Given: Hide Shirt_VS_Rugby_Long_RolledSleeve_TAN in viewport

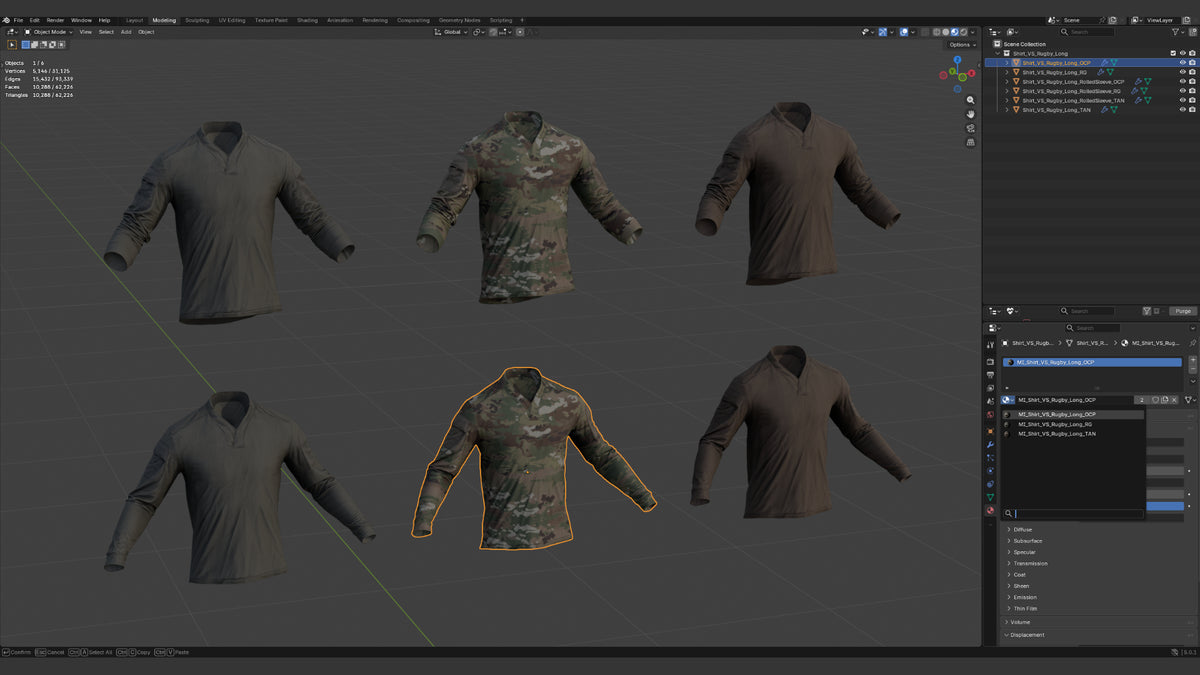Looking at the screenshot, I should pyautogui.click(x=1182, y=100).
